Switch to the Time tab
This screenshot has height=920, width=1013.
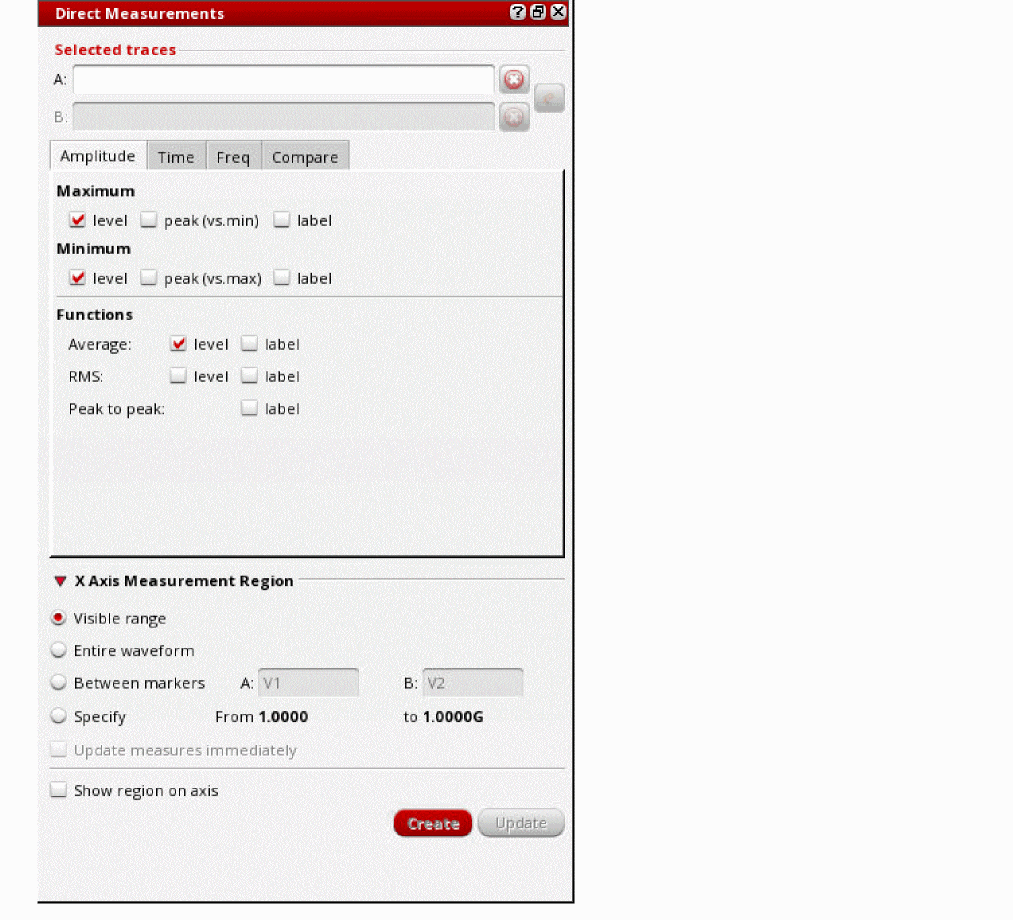coord(176,157)
